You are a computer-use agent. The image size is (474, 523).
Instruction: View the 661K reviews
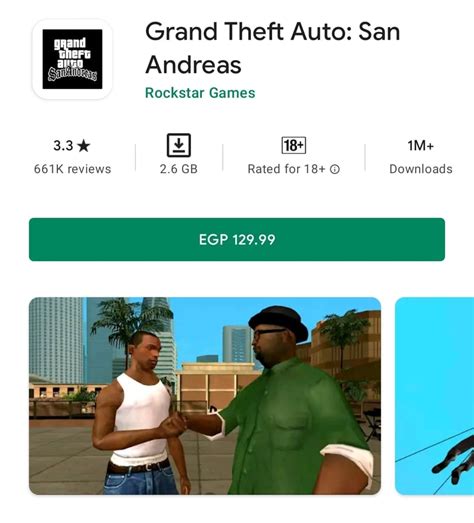tap(72, 169)
